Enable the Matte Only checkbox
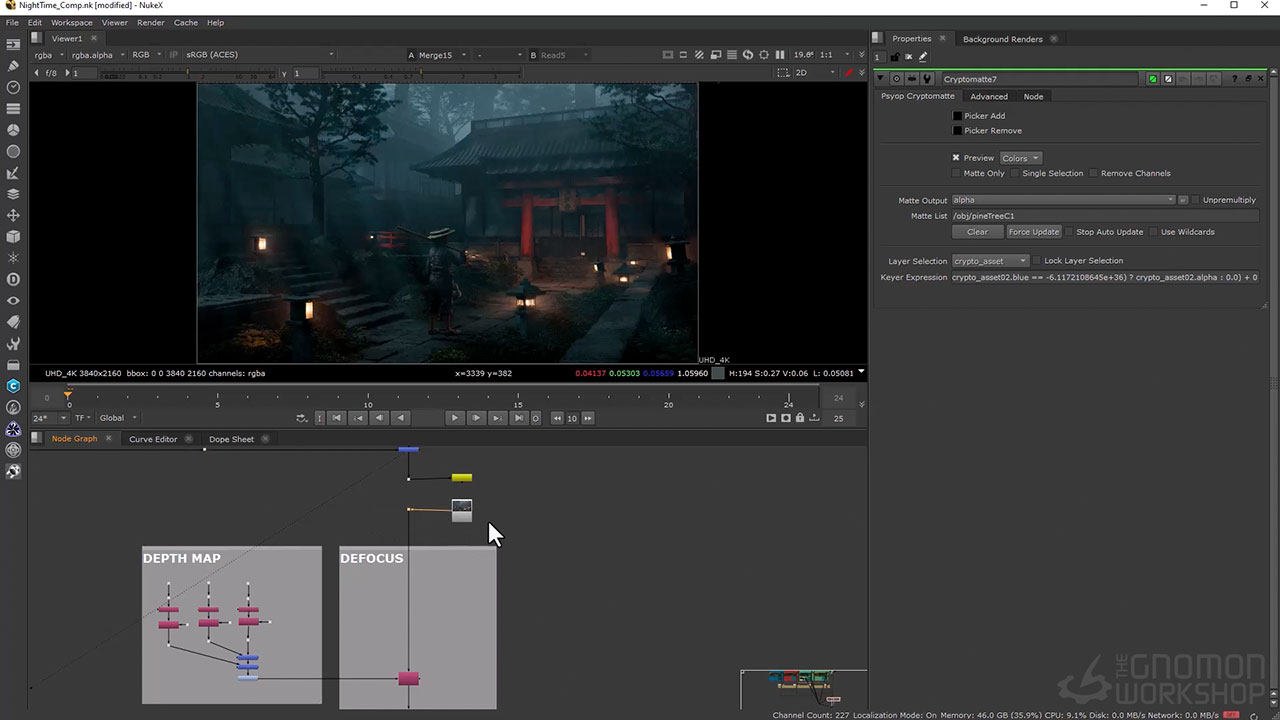 pos(956,173)
